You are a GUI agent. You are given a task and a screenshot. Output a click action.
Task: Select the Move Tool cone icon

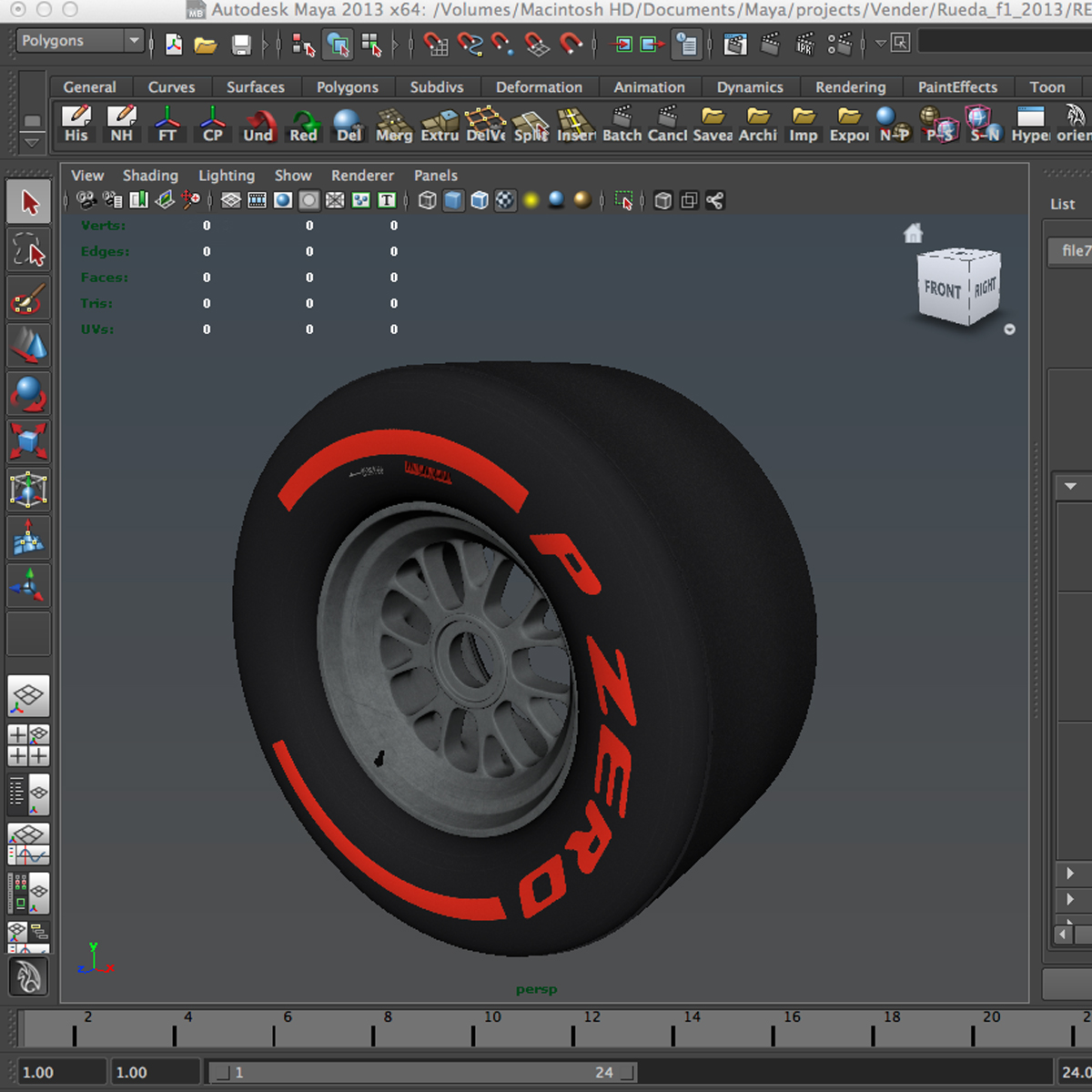[x=29, y=345]
